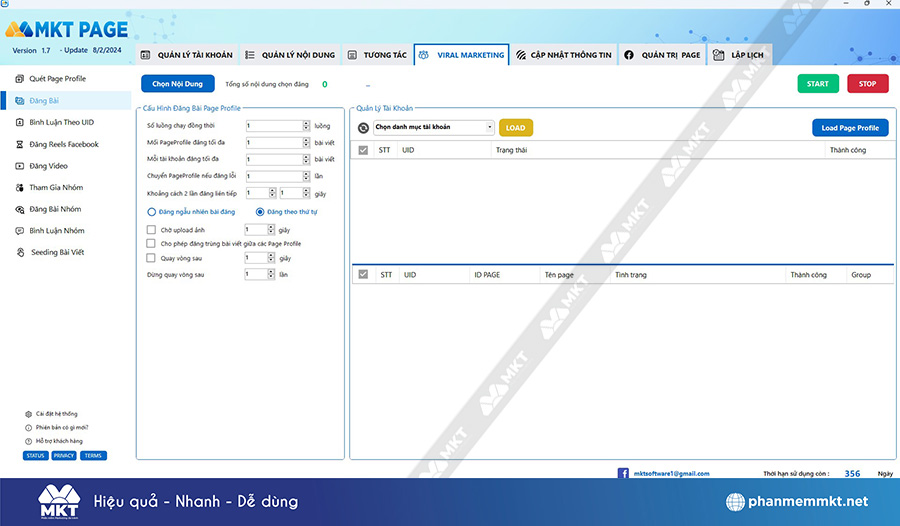
Task: Open the Đăng Reels Facebook hourglass icon
Action: 20,144
